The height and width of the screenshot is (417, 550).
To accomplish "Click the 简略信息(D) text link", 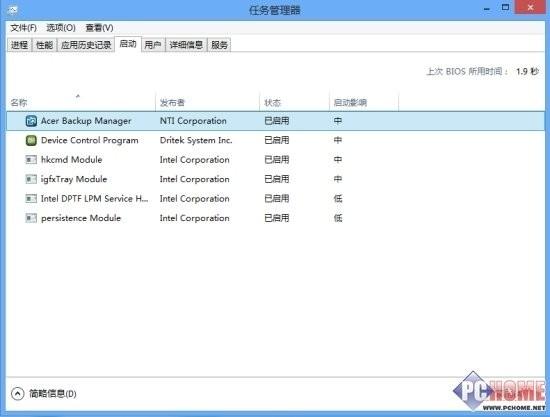I will point(53,394).
